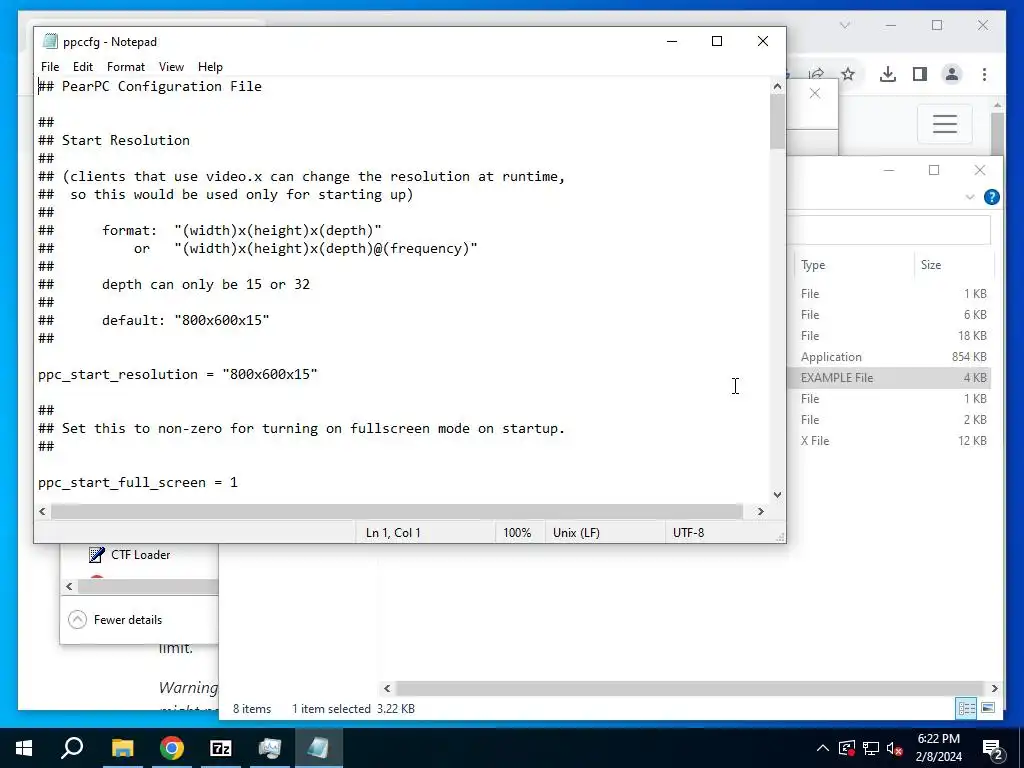
Task: Click the Unix (LF) status entry
Action: (x=577, y=533)
